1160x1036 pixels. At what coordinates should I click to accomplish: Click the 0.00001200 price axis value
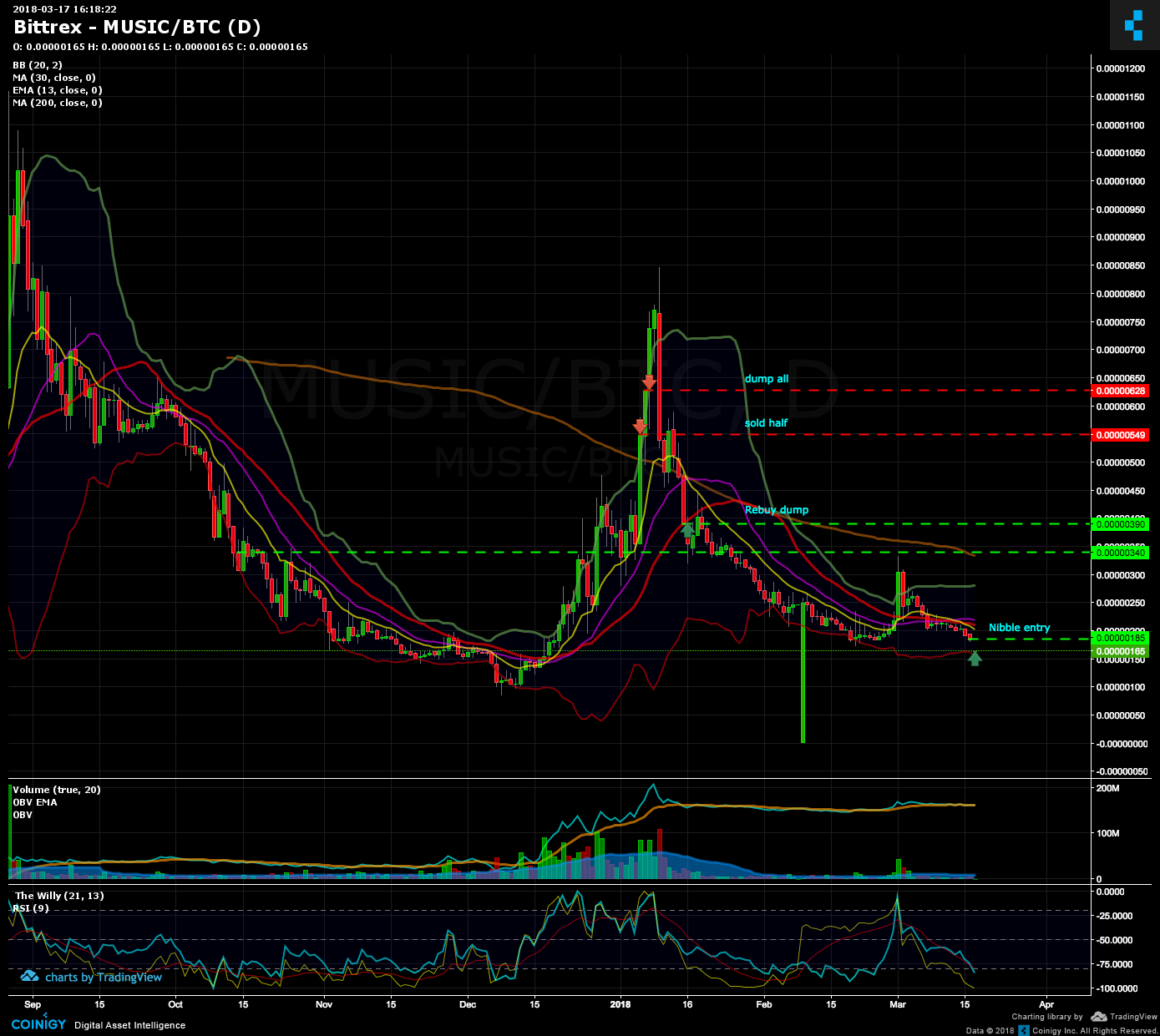click(x=1121, y=68)
